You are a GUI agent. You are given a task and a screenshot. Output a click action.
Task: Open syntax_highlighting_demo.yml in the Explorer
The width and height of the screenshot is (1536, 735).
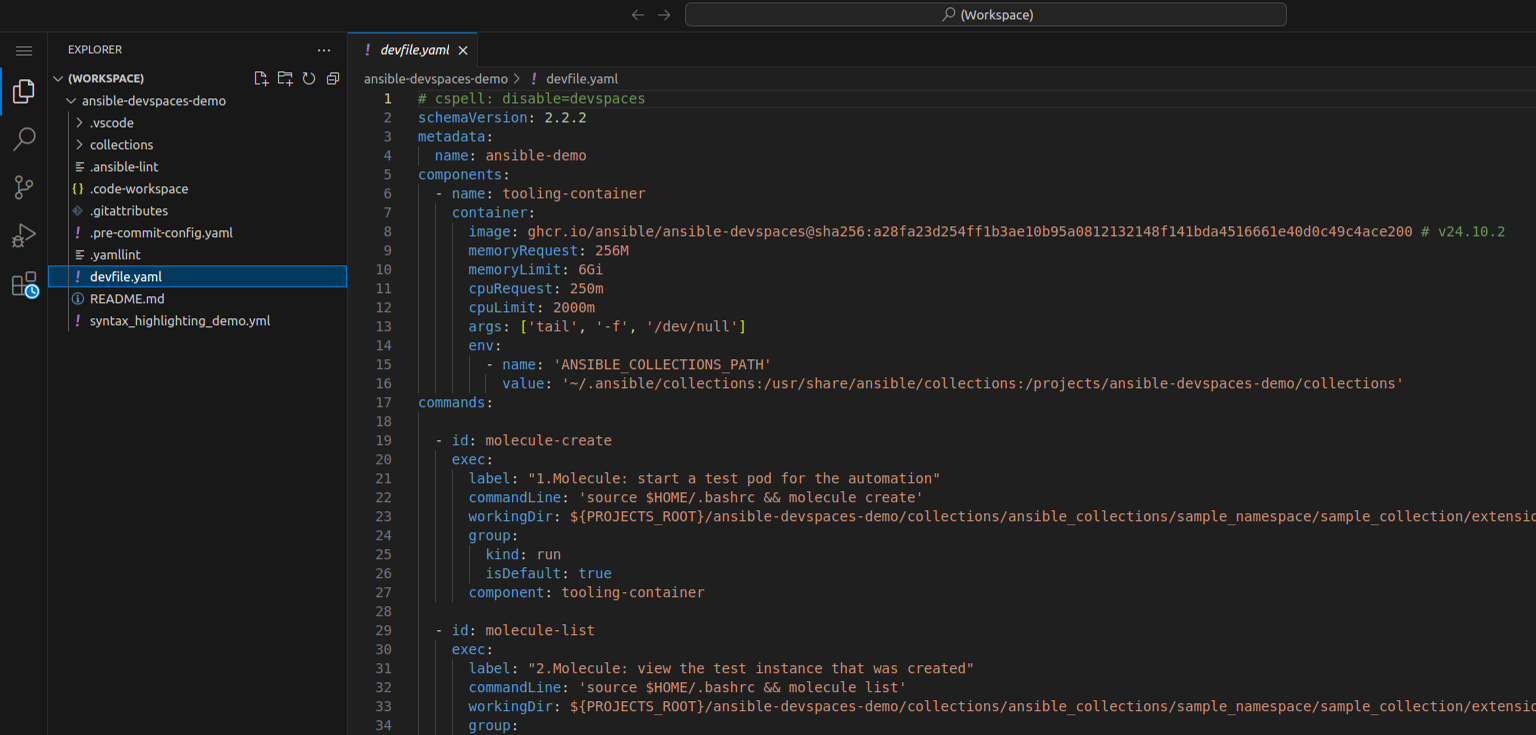[x=179, y=321]
